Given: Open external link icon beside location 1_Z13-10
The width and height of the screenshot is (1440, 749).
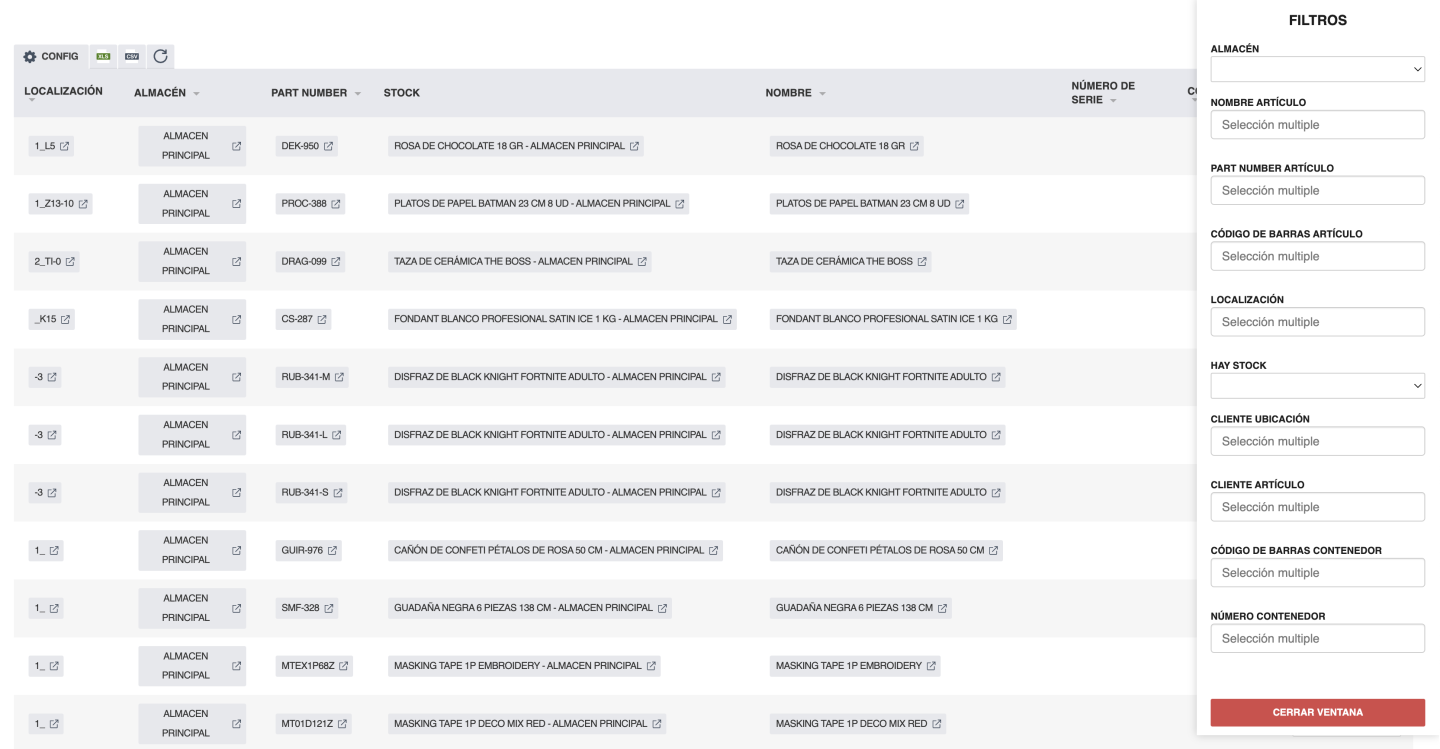Looking at the screenshot, I should (84, 204).
